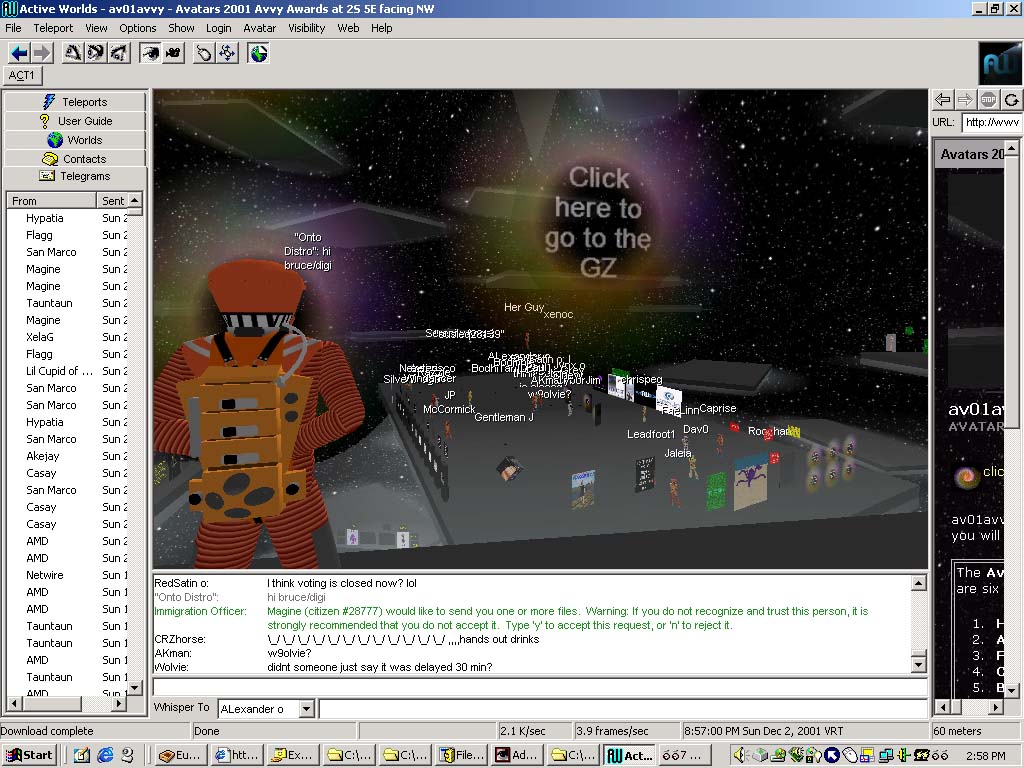Switch to third person camera view

click(173, 53)
